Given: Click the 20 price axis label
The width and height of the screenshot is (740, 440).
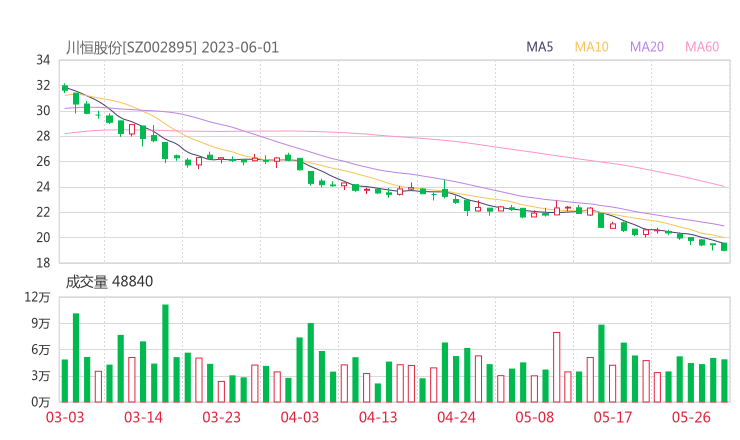Looking at the screenshot, I should point(43,237).
